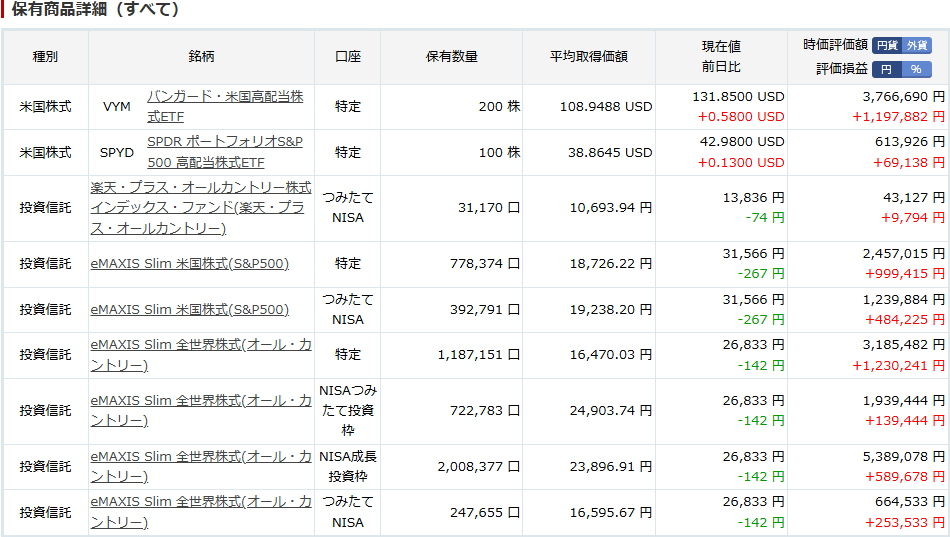The image size is (950, 537).
Task: Click profit +69,138 円
Action: point(909,163)
